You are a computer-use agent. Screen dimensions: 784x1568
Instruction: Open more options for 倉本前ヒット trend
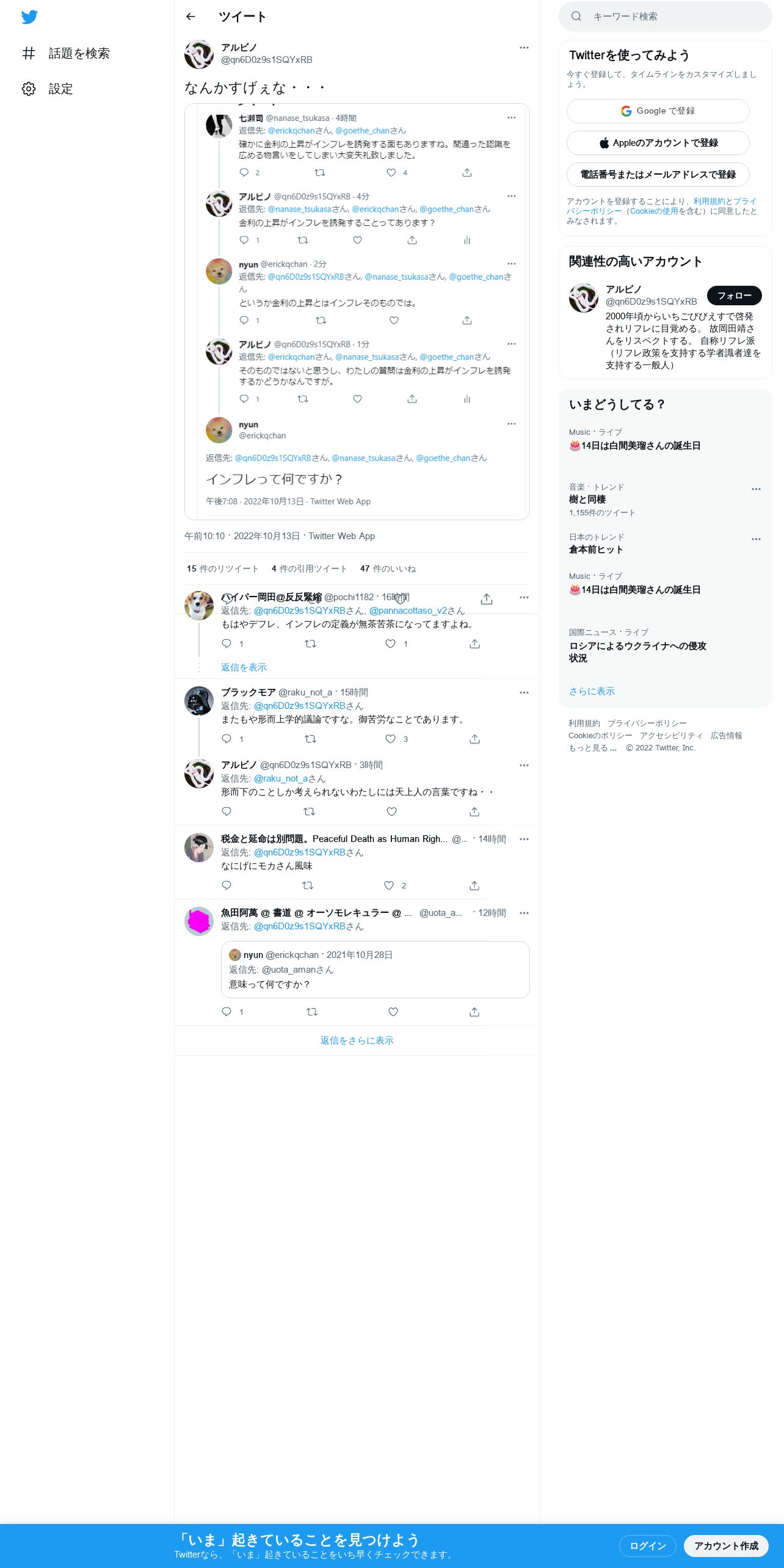tap(756, 539)
